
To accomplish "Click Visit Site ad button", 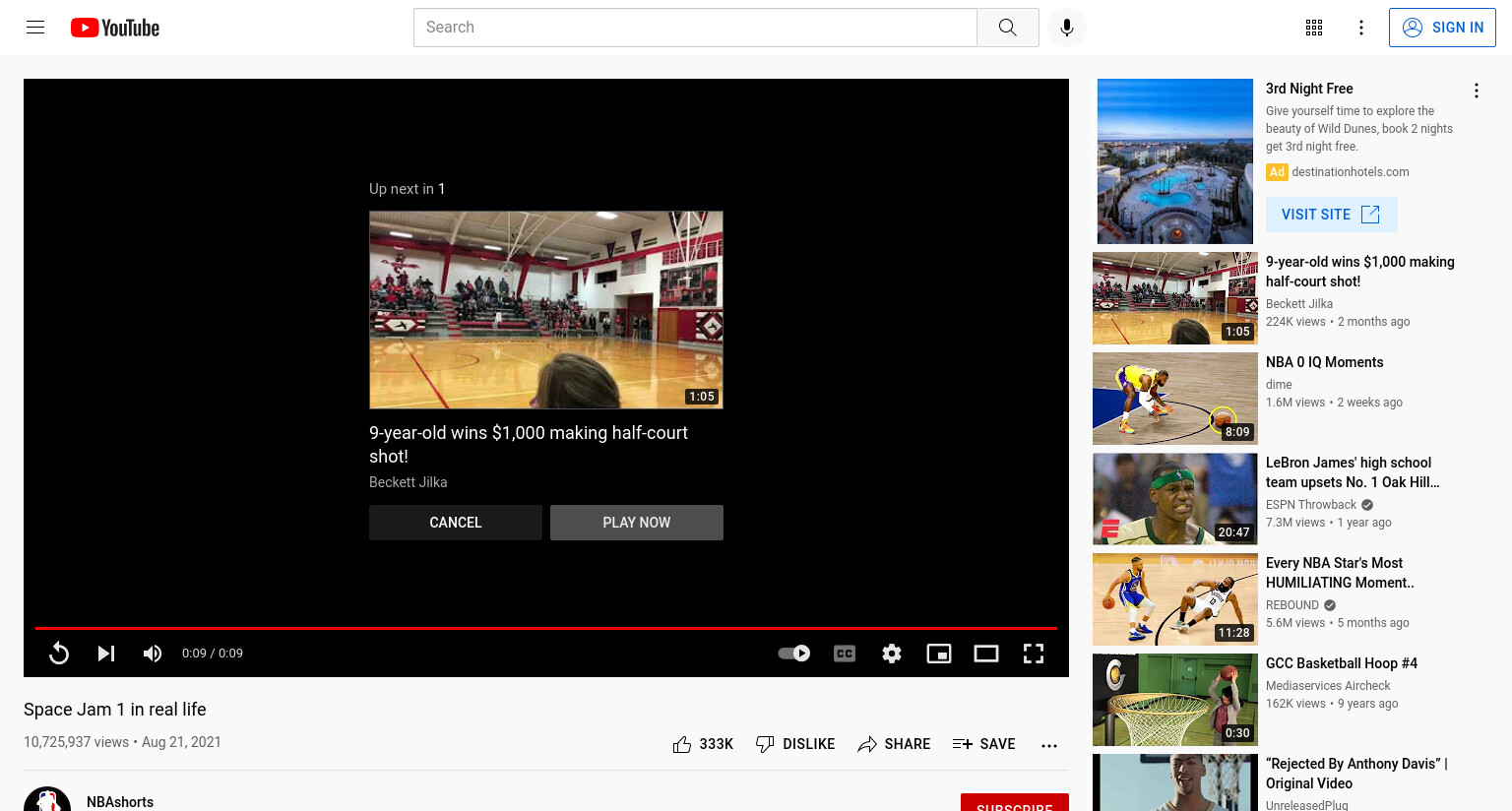I will click(x=1331, y=215).
